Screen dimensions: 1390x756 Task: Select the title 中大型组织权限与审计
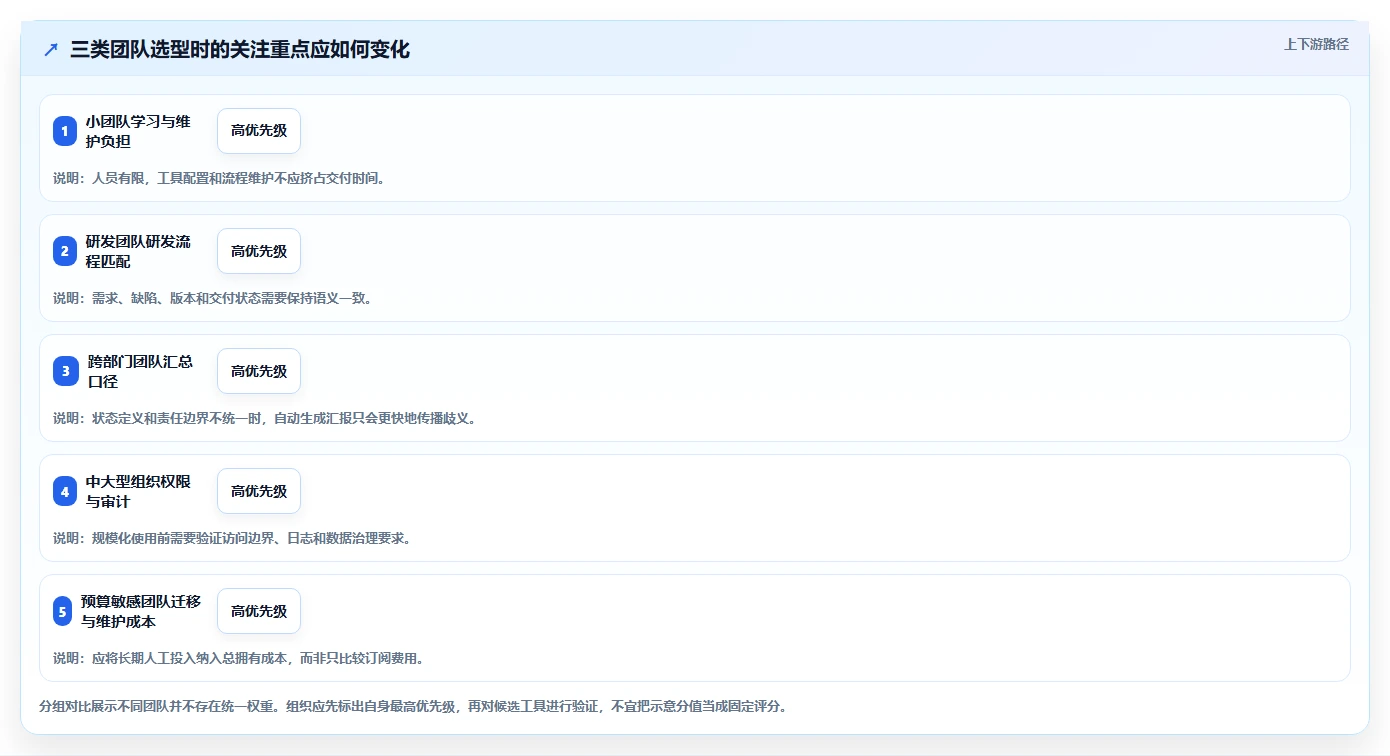(x=138, y=491)
